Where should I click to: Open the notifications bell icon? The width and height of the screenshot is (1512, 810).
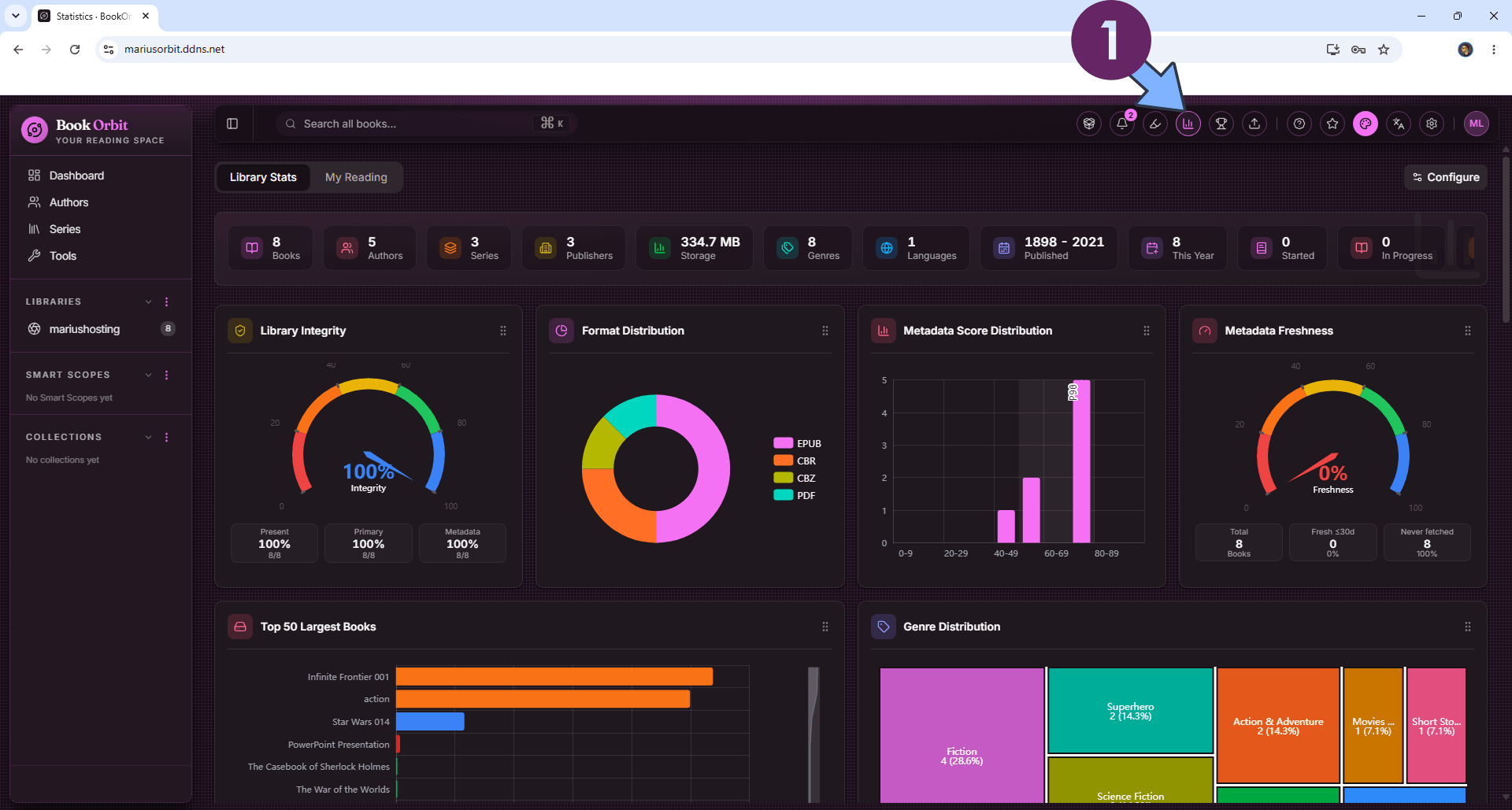pos(1122,124)
